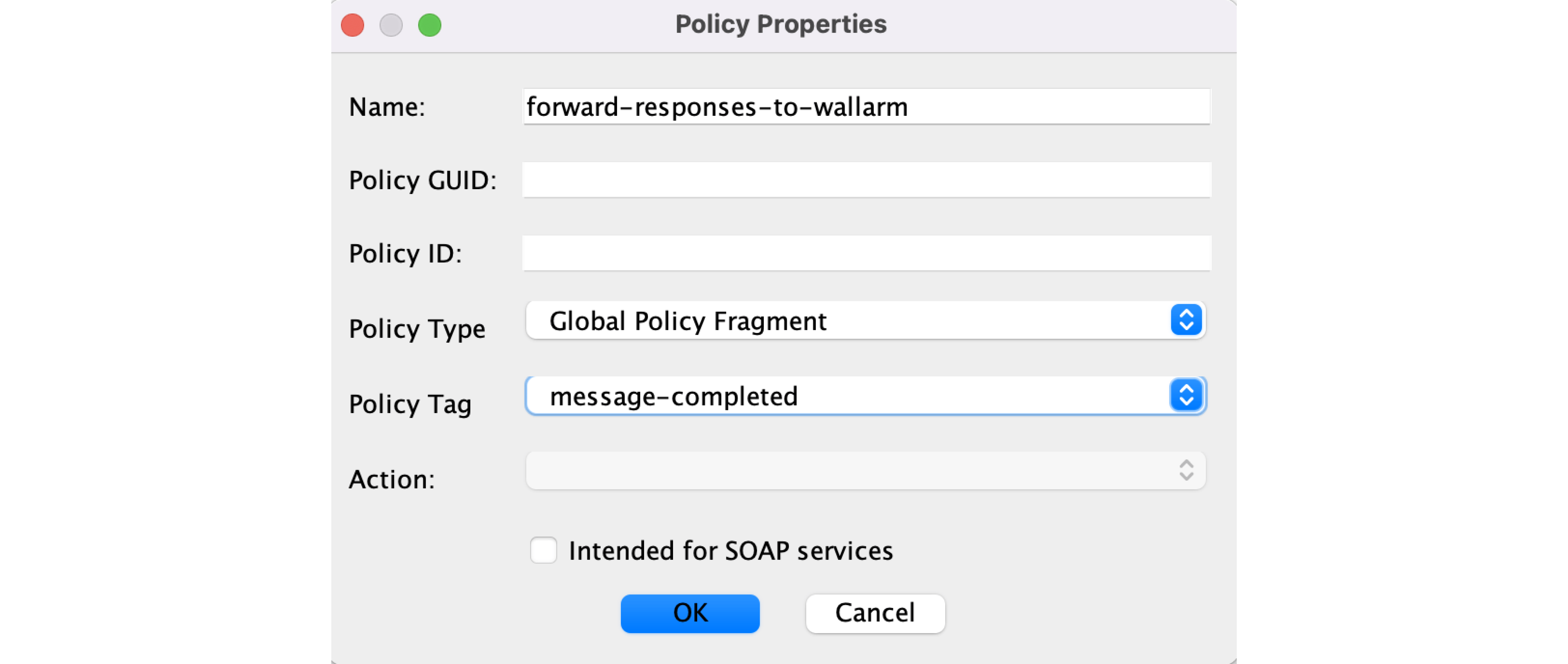Click the blue arrows icon for Policy Tag
The height and width of the screenshot is (664, 1568).
[1186, 396]
